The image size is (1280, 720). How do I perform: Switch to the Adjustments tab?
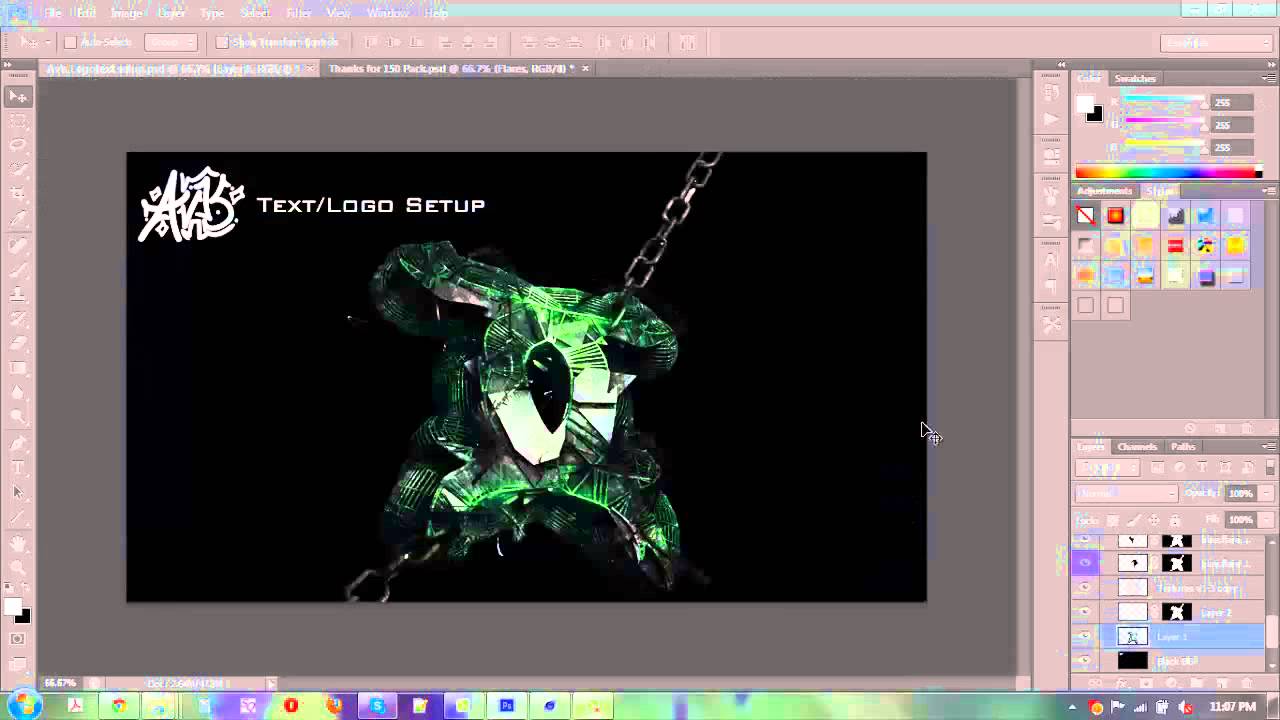click(x=1105, y=191)
